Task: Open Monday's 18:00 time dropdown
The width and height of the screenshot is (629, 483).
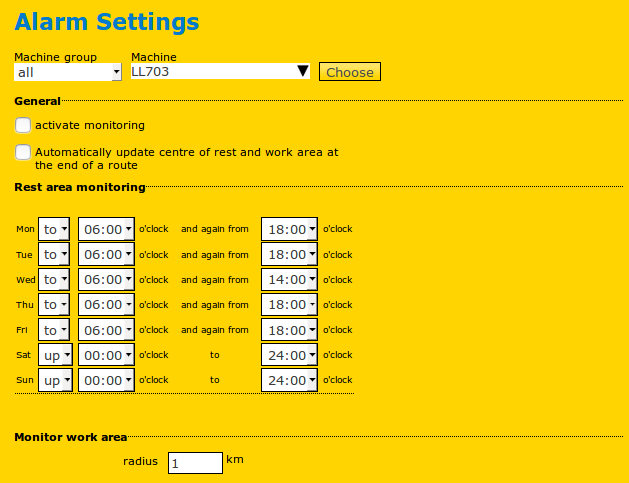Action: click(289, 229)
